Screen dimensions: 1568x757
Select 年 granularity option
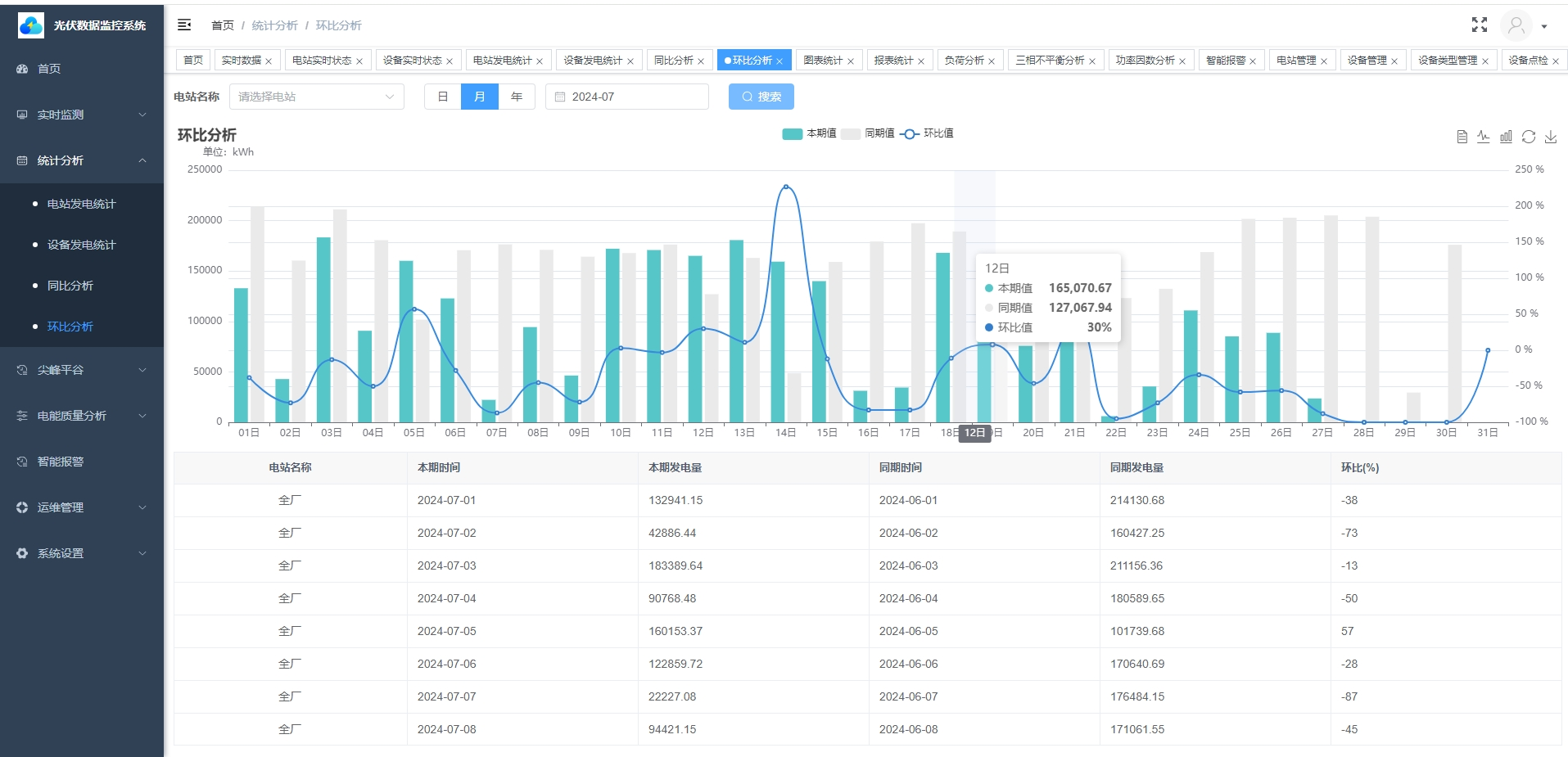[x=517, y=97]
